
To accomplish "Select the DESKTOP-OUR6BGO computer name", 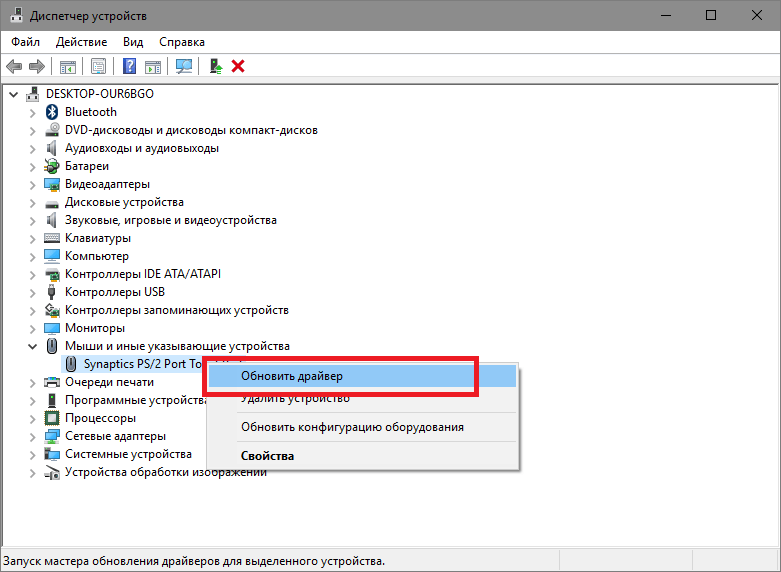I will tap(100, 94).
